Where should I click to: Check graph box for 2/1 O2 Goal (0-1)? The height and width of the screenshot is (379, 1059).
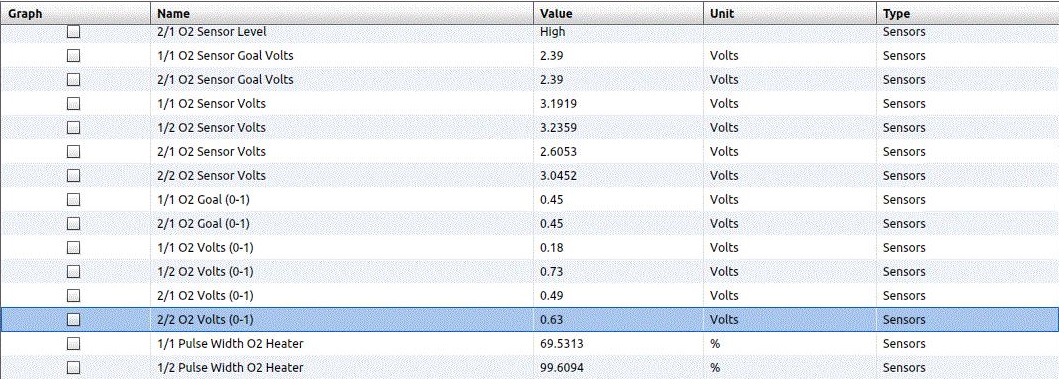[74, 224]
